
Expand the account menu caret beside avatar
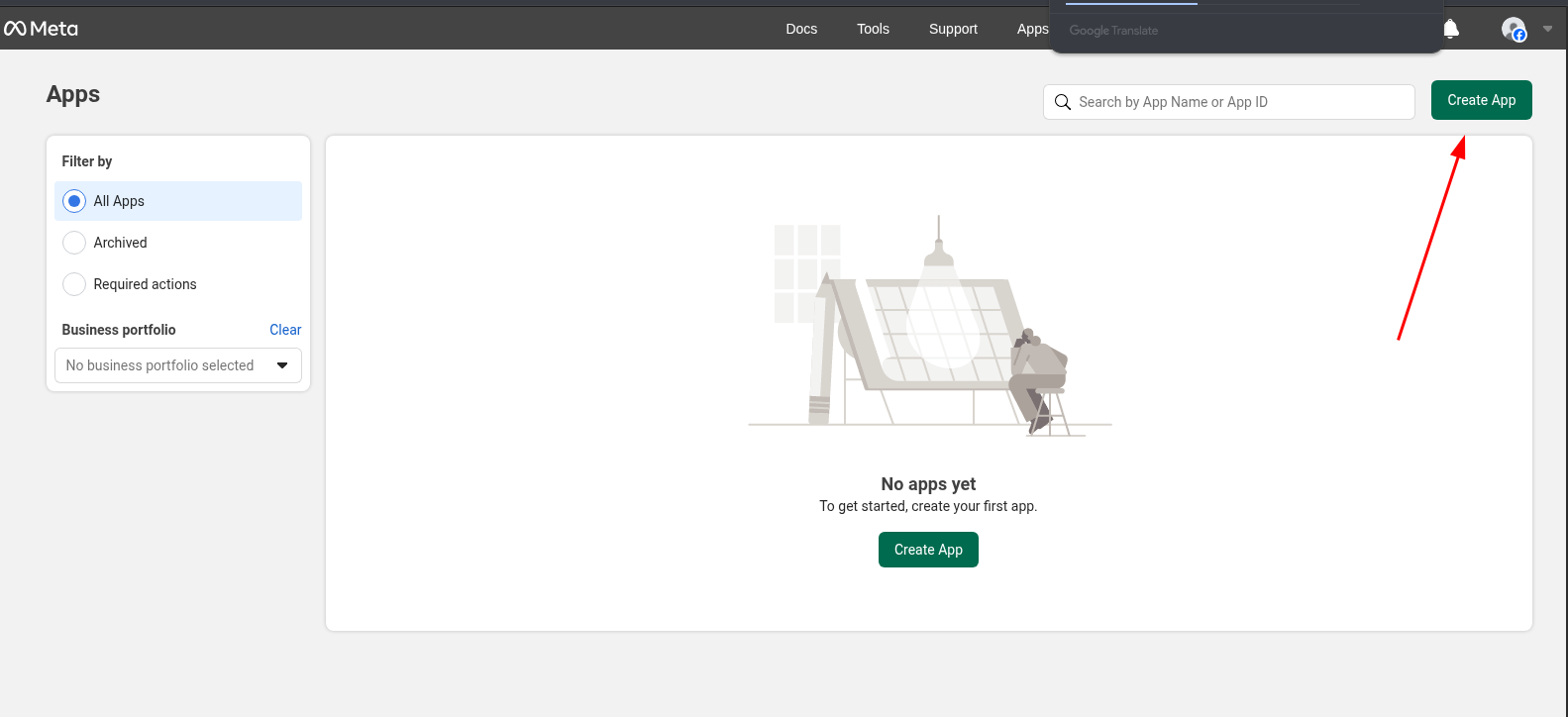(1548, 29)
